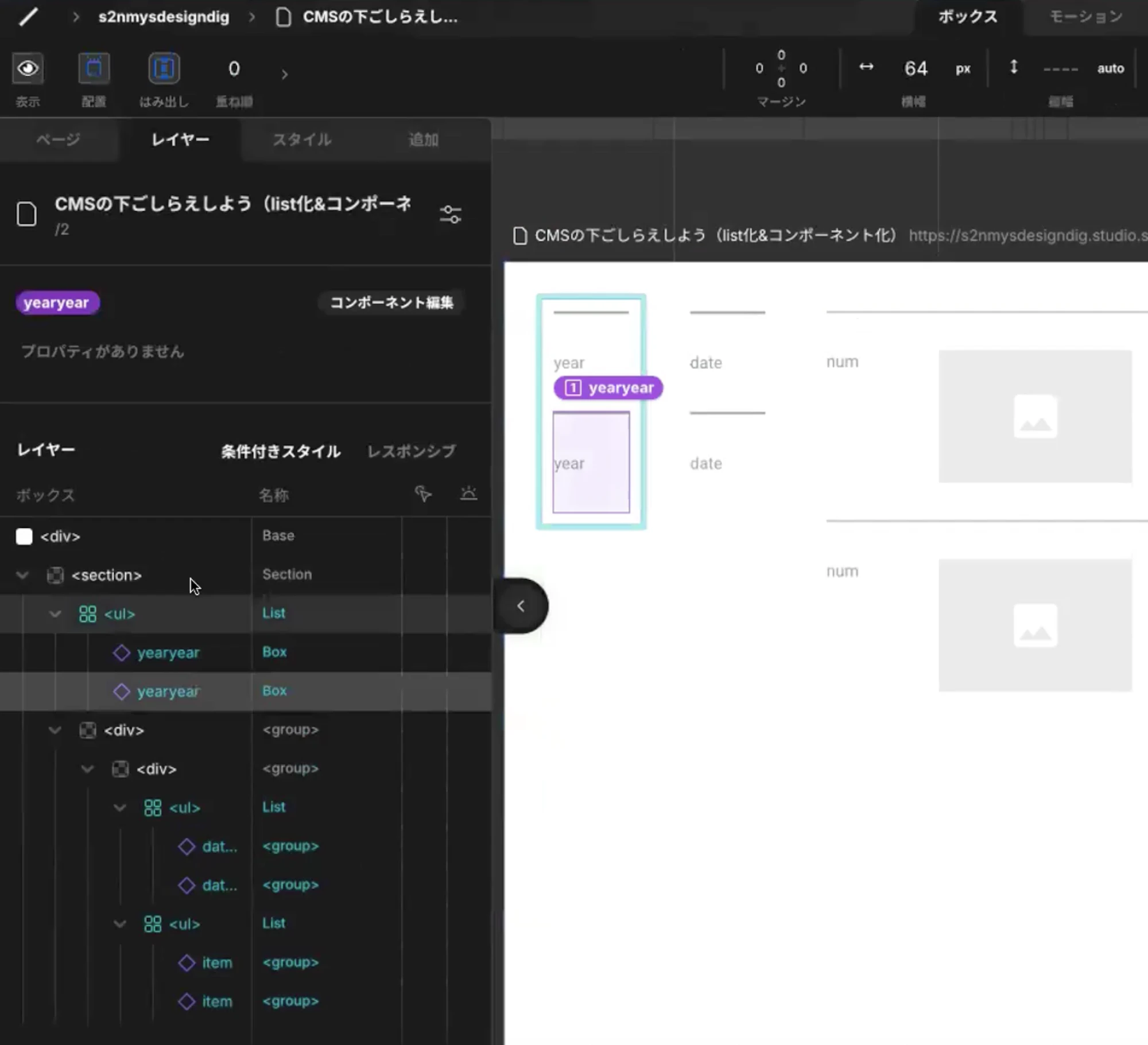Screen dimensions: 1148x1045
Task: Switch to the モーション tab
Action: pos(1085,17)
